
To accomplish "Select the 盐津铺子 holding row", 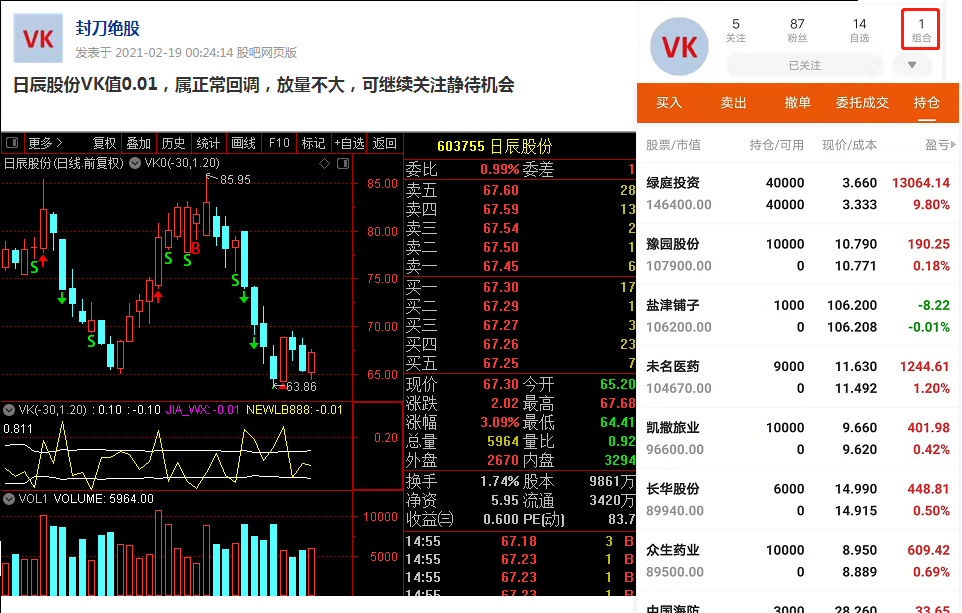I will (798, 316).
